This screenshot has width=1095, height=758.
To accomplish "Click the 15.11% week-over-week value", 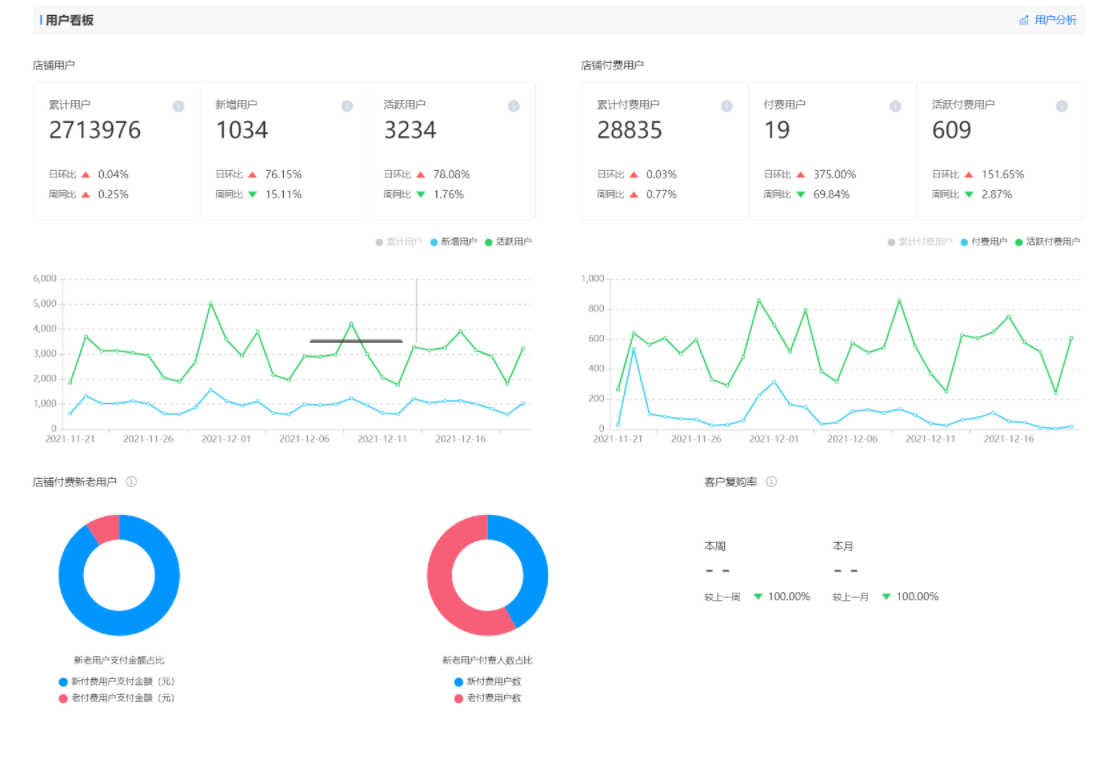I will click(283, 194).
